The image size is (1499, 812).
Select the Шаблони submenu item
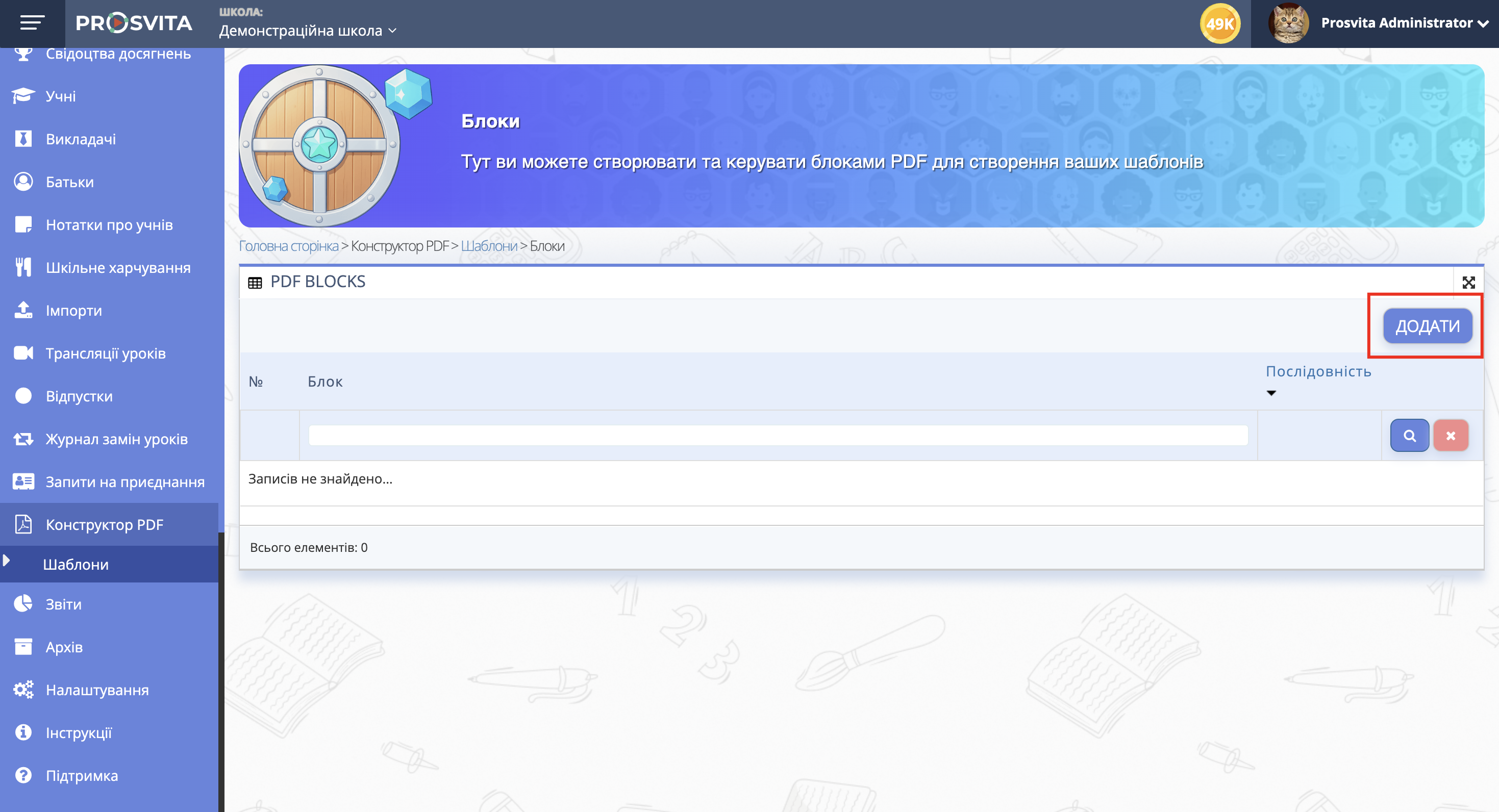(x=76, y=564)
